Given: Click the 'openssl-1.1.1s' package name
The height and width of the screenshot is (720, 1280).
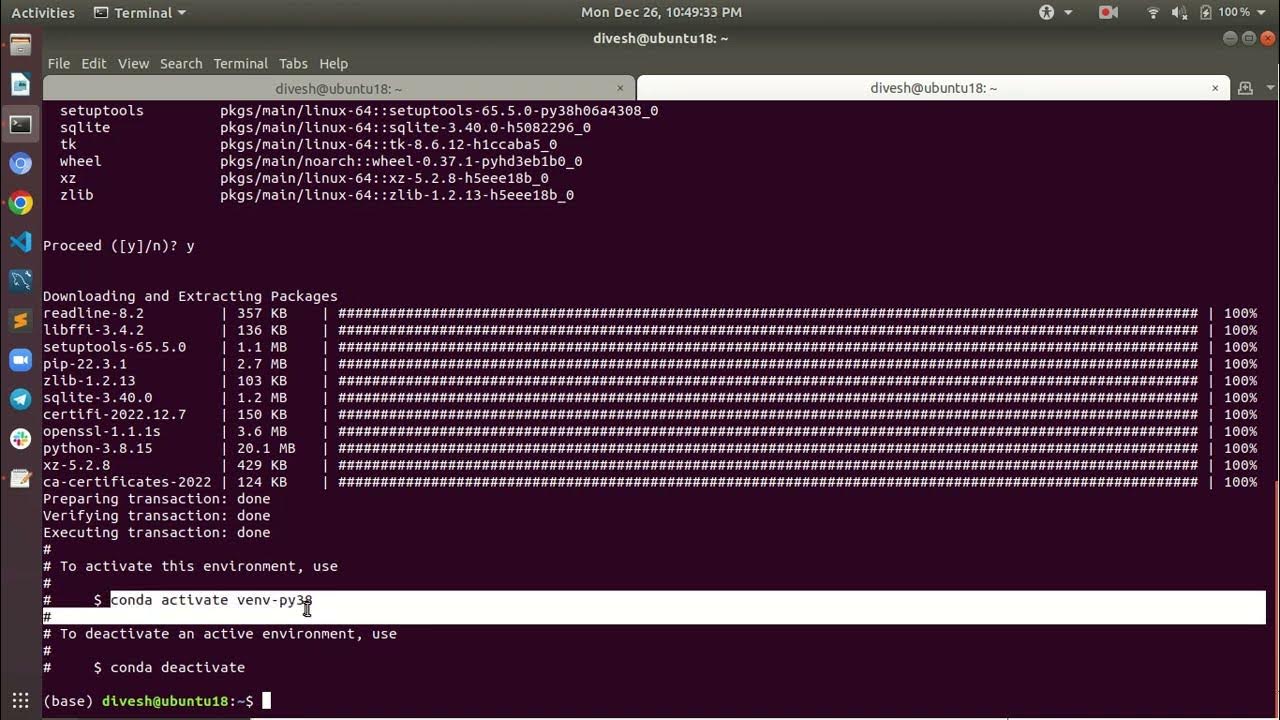Looking at the screenshot, I should [x=102, y=431].
